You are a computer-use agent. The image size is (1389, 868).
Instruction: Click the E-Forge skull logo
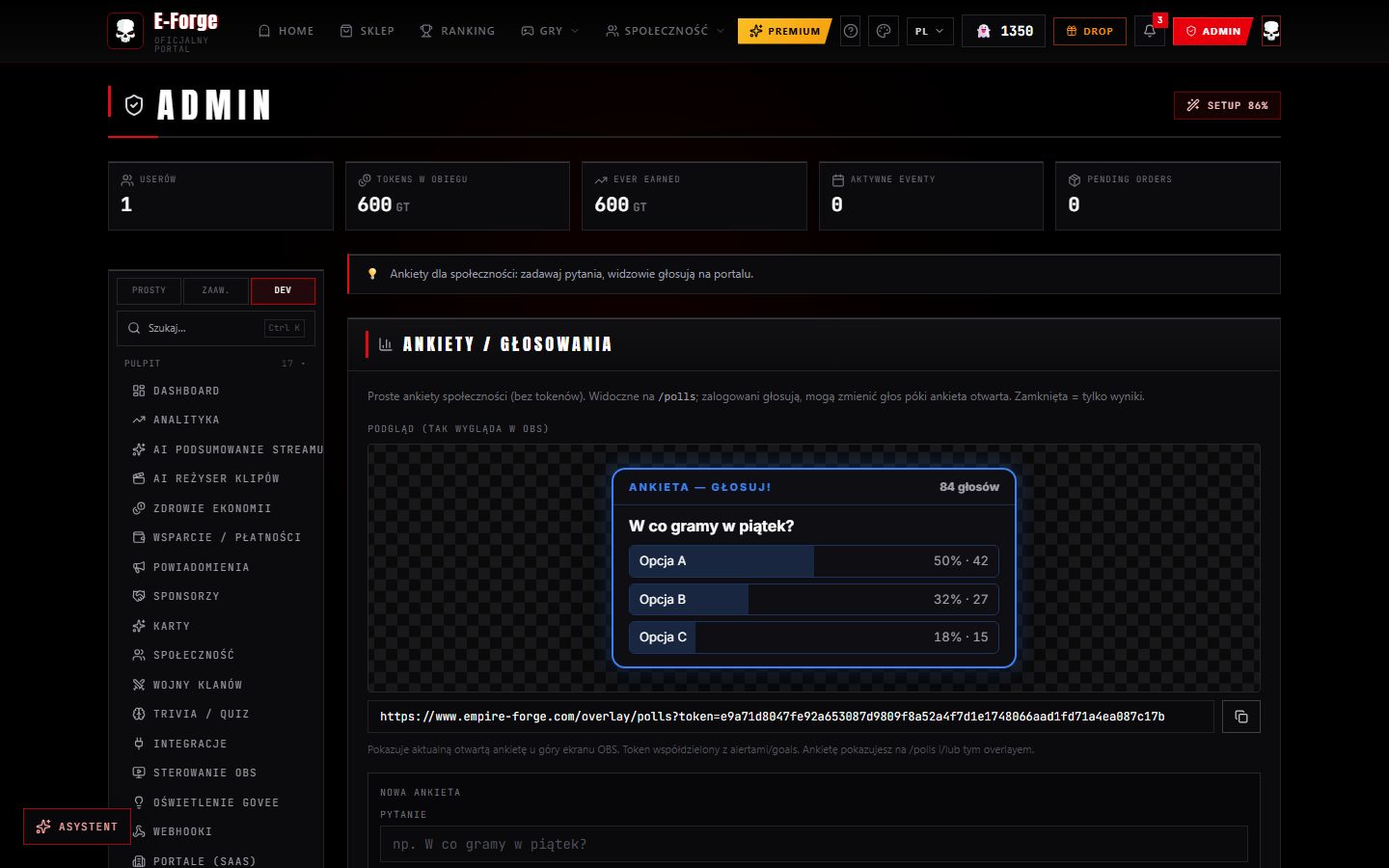(125, 31)
